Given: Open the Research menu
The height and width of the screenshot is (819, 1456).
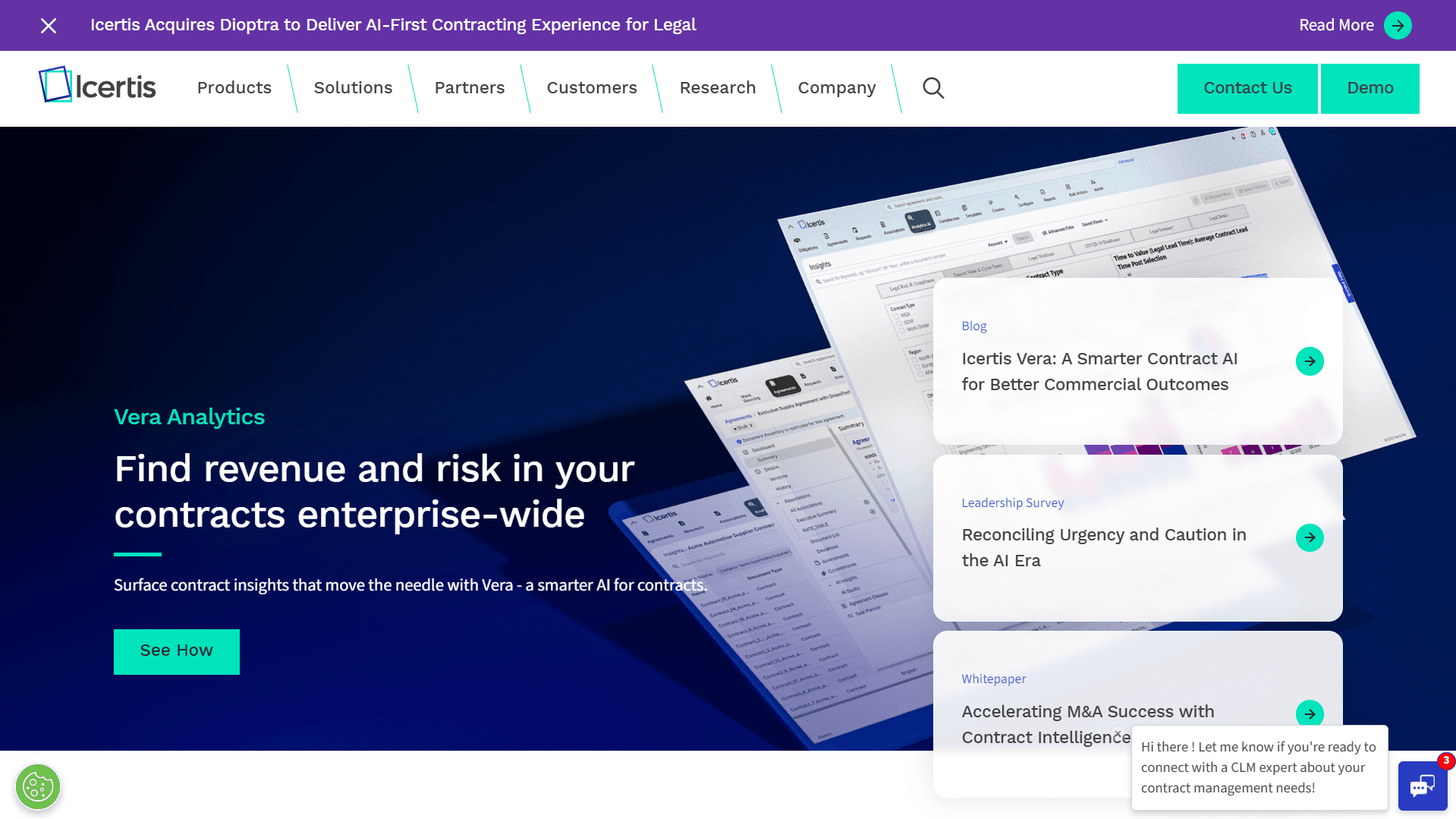Looking at the screenshot, I should click(718, 88).
